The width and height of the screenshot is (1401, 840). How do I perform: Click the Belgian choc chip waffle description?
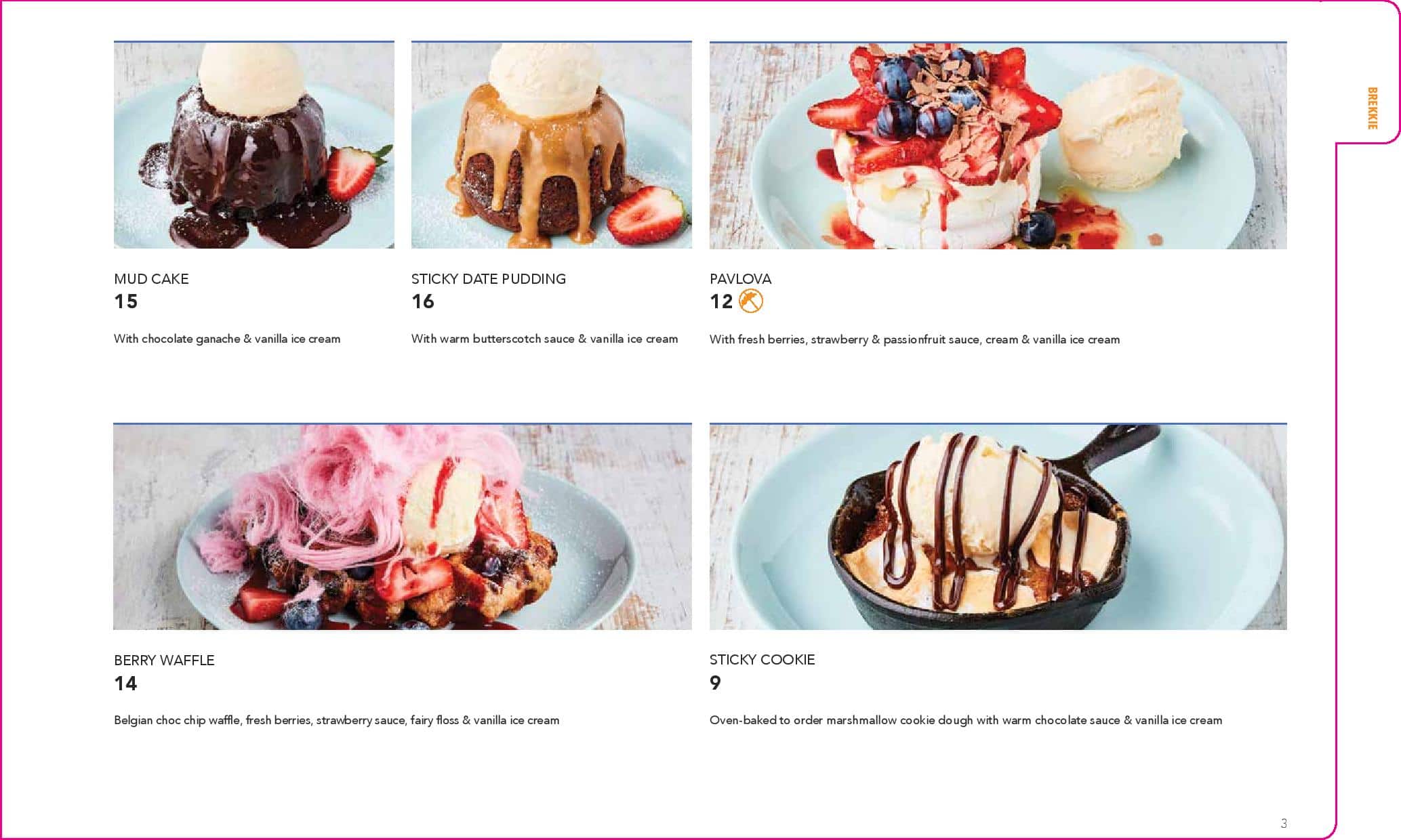coord(336,720)
